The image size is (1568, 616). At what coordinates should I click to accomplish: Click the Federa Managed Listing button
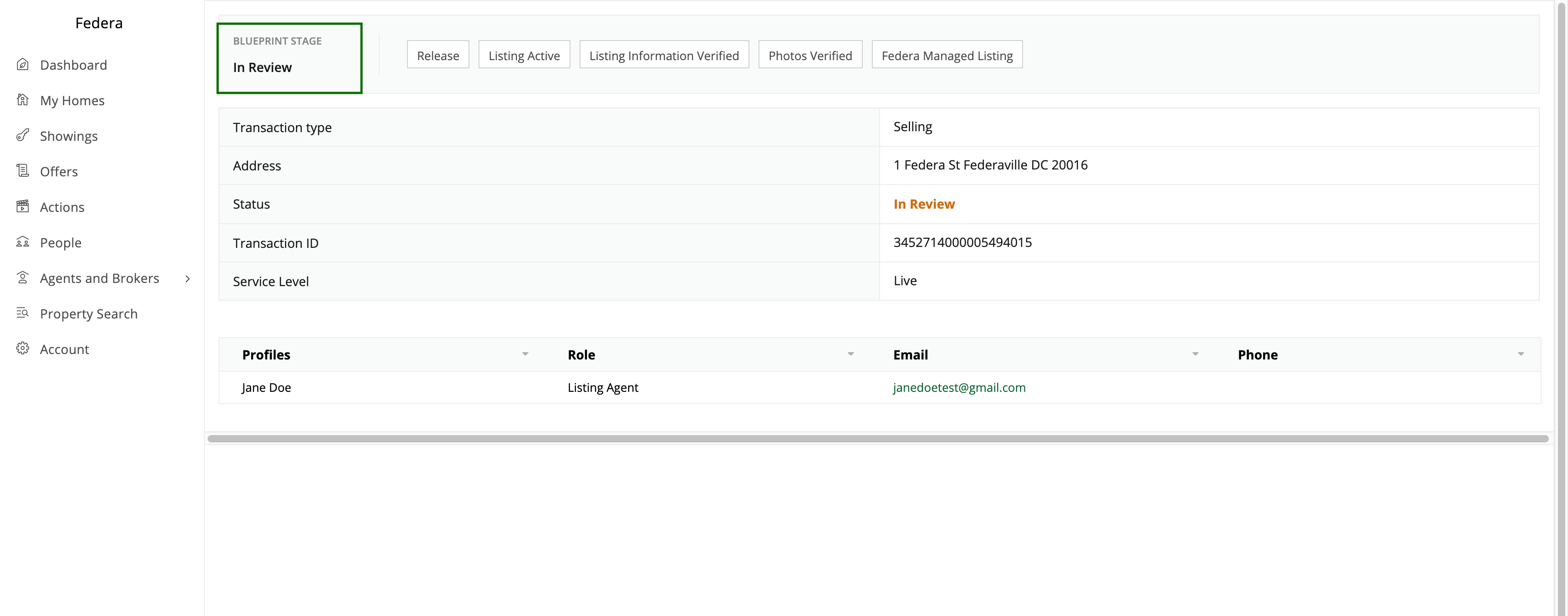point(947,55)
